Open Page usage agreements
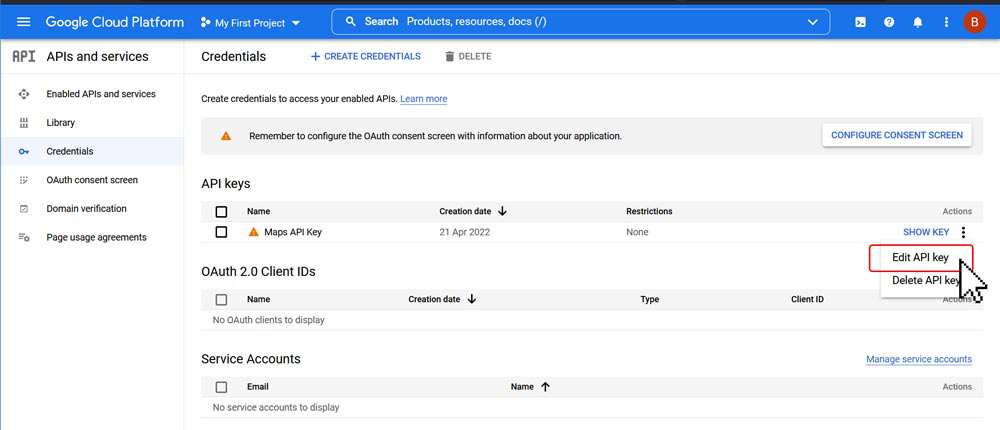This screenshot has height=430, width=1000. pyautogui.click(x=96, y=237)
